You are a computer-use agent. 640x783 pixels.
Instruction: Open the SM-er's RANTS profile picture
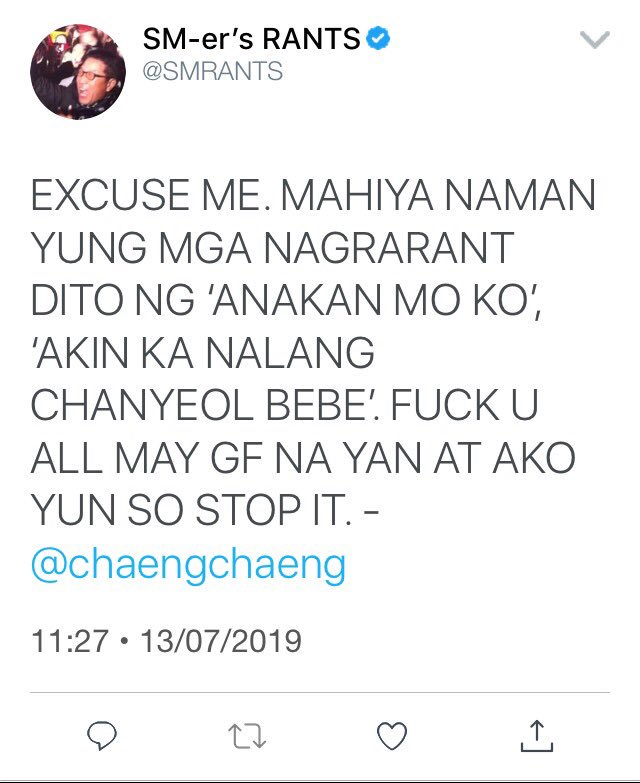(78, 72)
